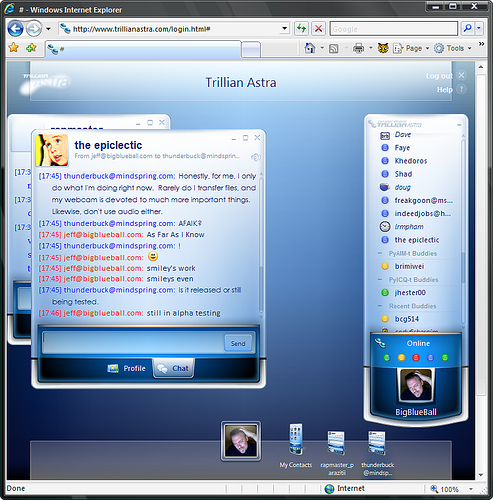The image size is (493, 500).
Task: Click the Internet zone globe icon
Action: point(329,489)
